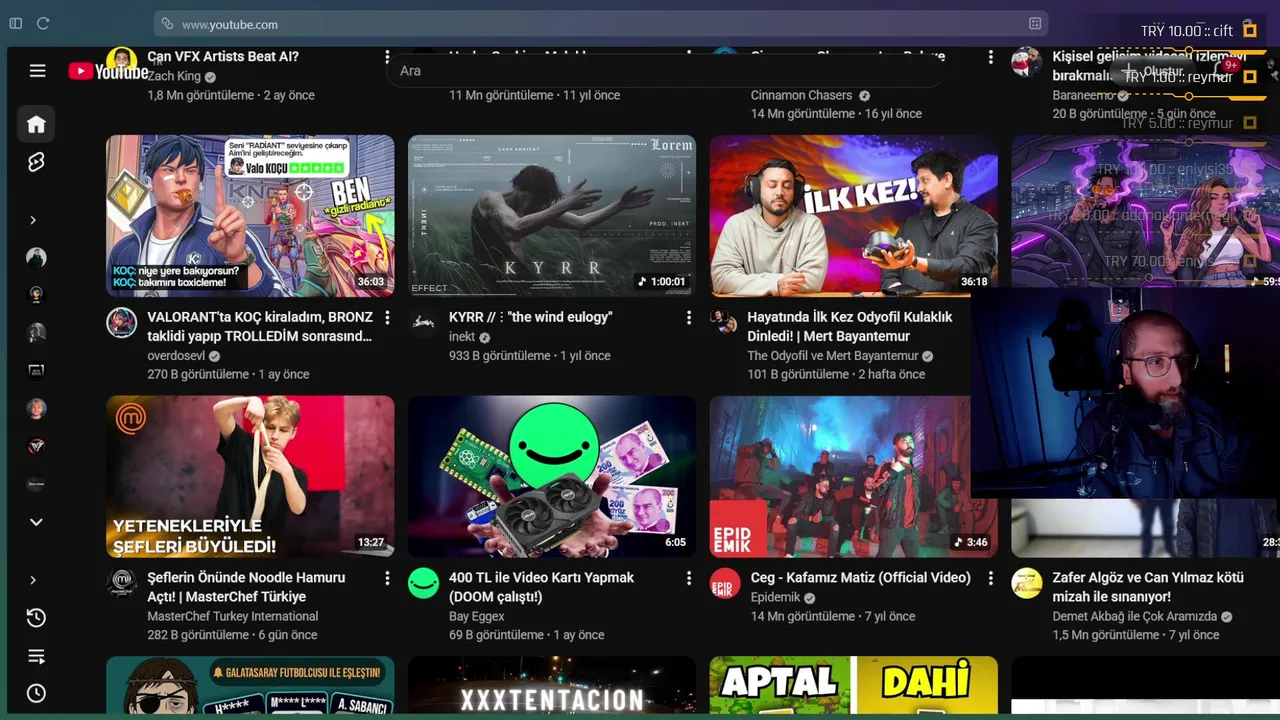
Task: Open Bay Eggex green smiley avatar
Action: point(423,583)
